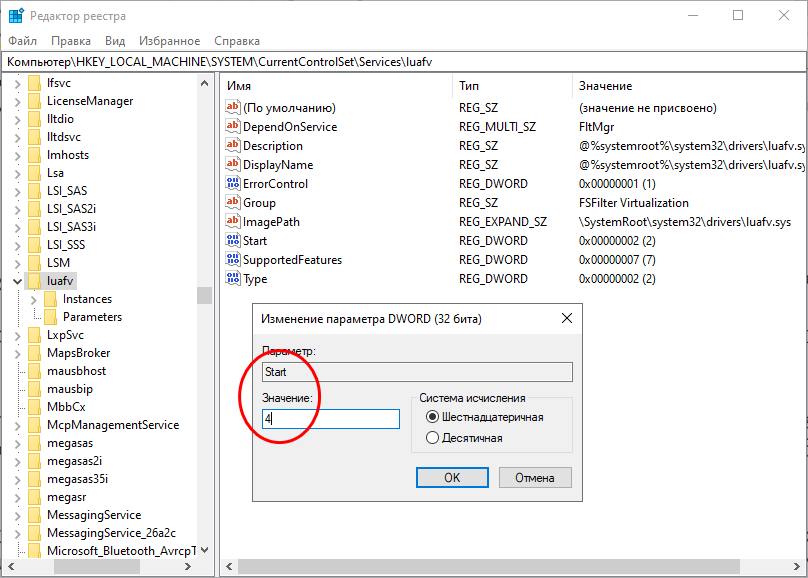Click the Значение input field containing 4
Viewport: 808px width, 578px height.
(x=331, y=419)
